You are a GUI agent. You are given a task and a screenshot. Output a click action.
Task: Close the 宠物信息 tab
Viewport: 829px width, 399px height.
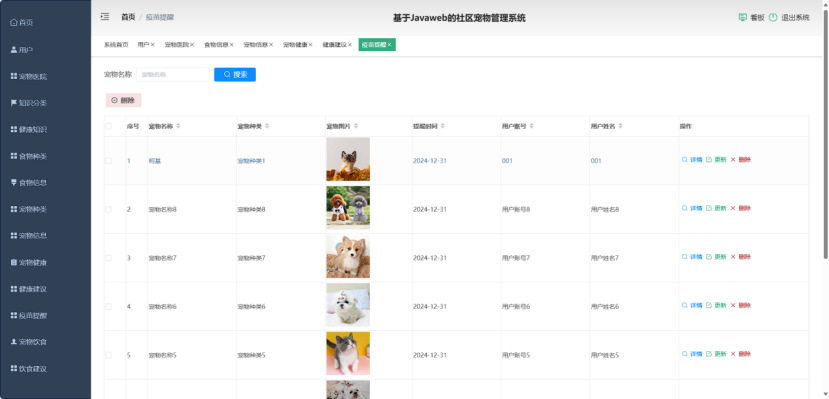point(271,45)
